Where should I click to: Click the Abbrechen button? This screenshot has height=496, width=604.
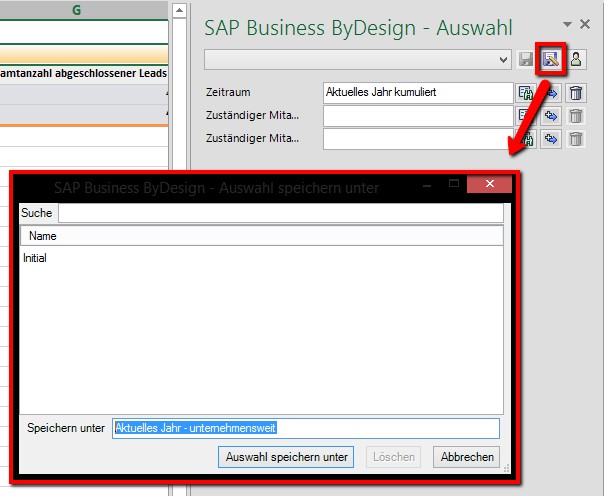coord(465,457)
